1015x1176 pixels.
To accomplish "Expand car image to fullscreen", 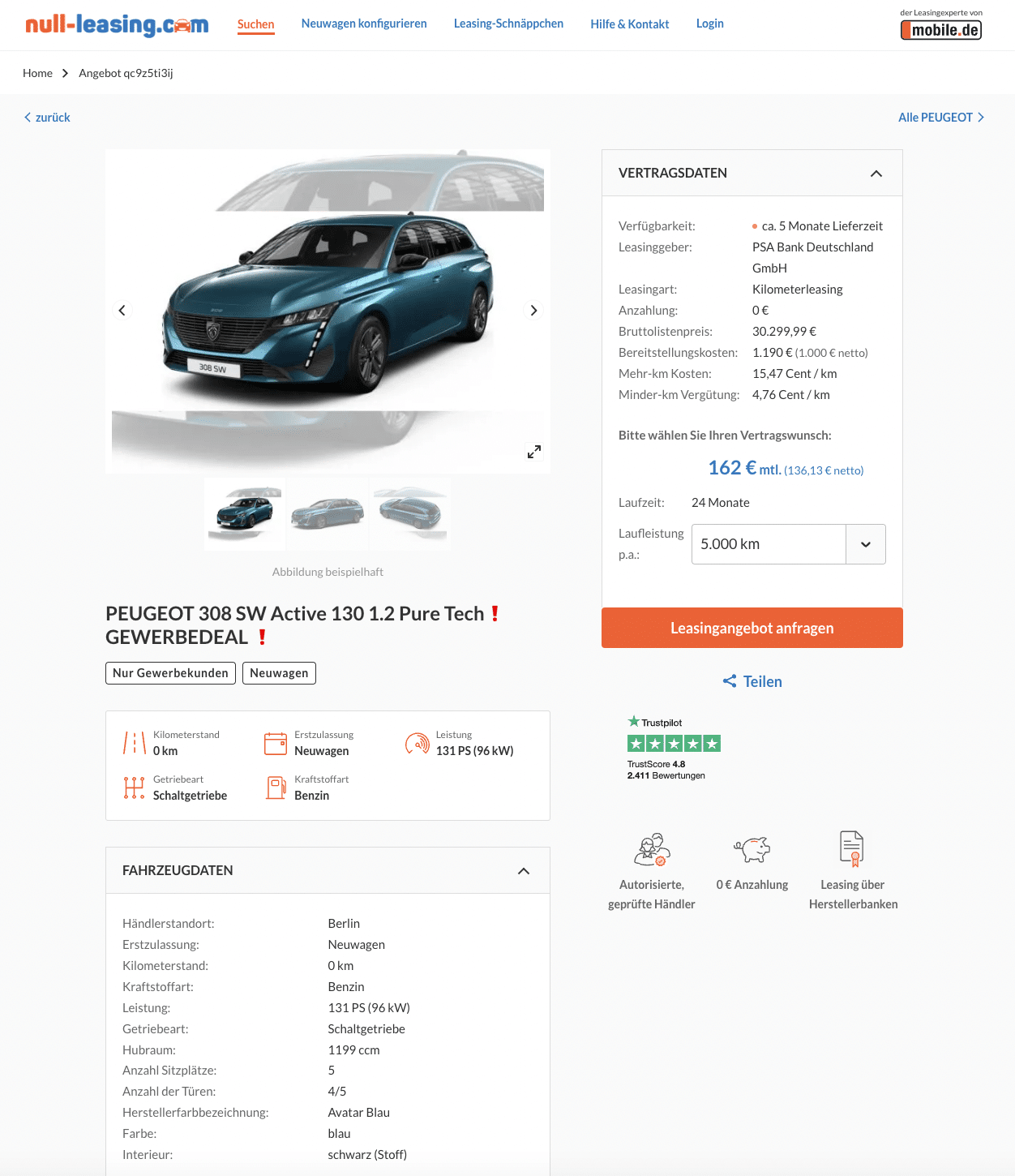I will point(534,452).
